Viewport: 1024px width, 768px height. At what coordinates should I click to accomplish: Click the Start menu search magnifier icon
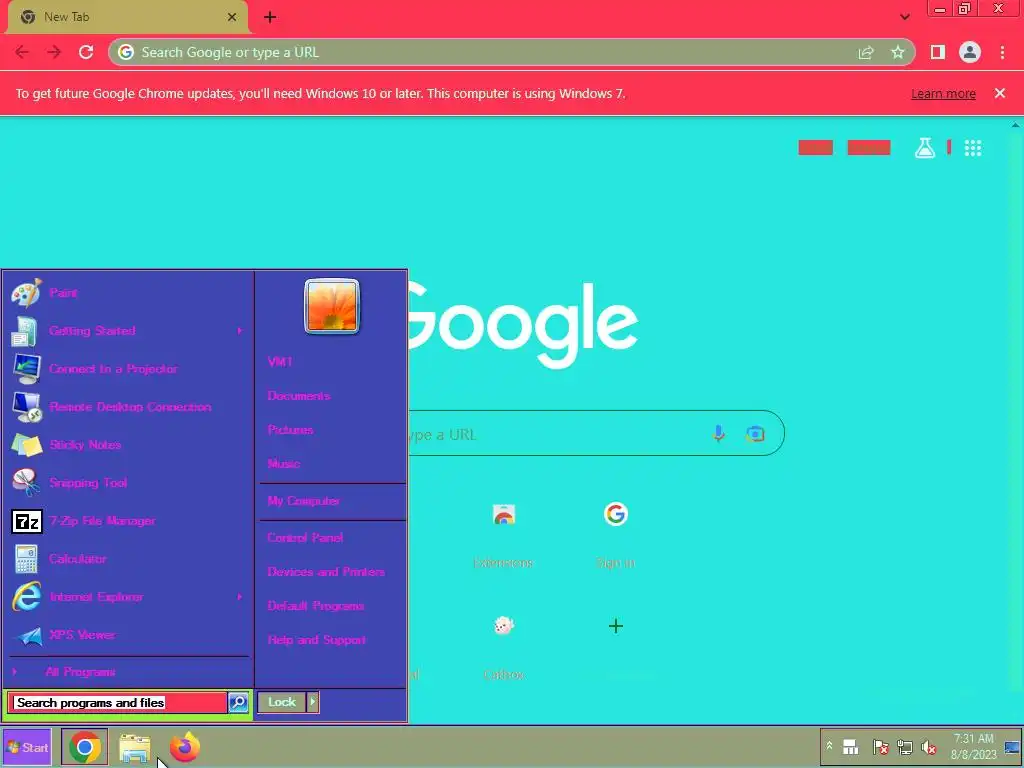pos(238,703)
